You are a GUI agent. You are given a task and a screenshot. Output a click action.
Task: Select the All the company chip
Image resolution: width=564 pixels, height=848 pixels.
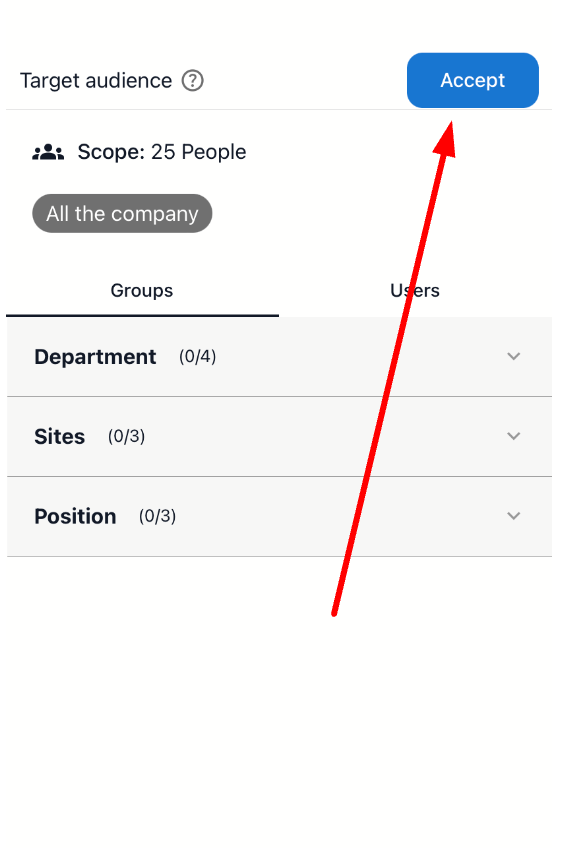tap(122, 214)
